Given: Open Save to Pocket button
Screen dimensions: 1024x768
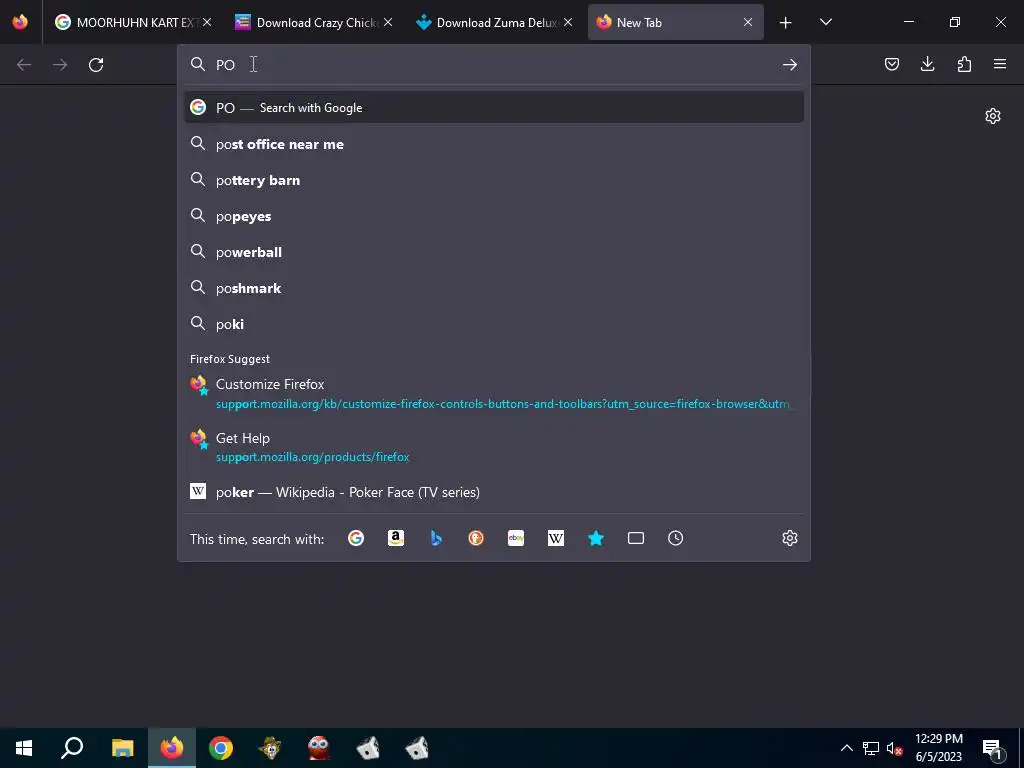Looking at the screenshot, I should [x=892, y=64].
